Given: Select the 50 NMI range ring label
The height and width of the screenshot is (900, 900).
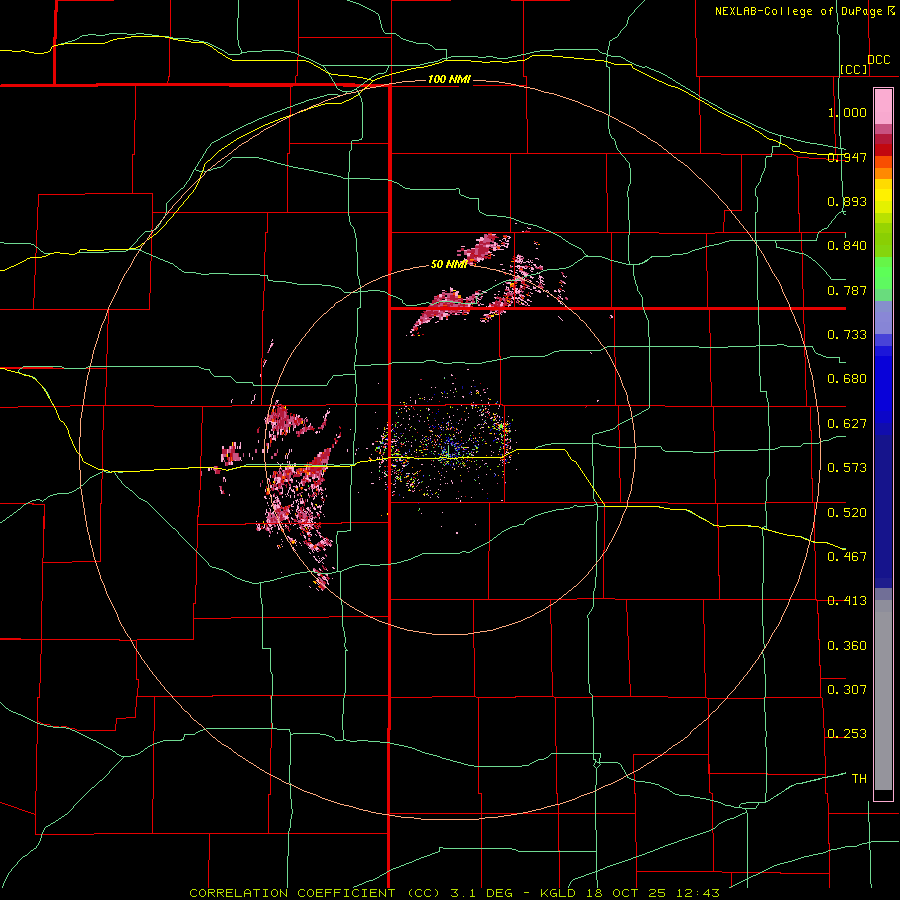Looking at the screenshot, I should (x=449, y=264).
